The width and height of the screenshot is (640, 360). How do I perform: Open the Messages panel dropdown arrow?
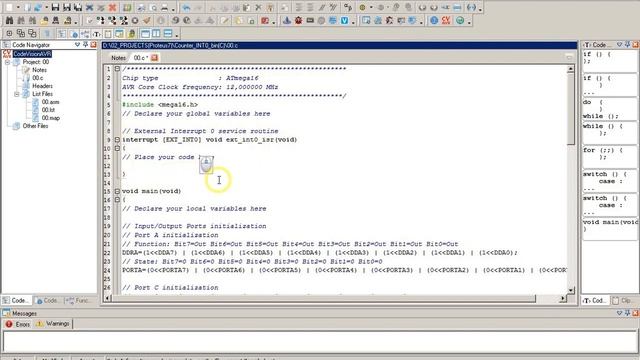620,313
